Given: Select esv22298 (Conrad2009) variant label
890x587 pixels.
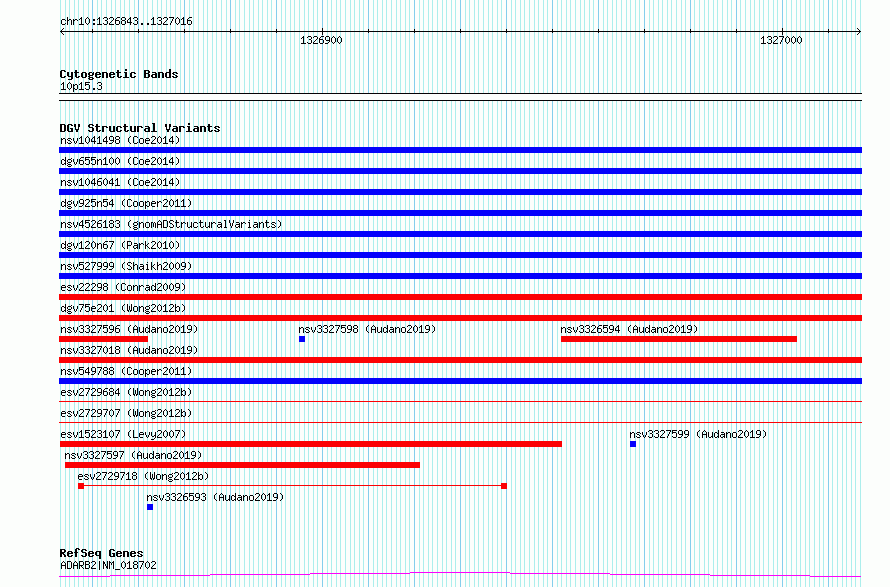Looking at the screenshot, I should point(123,287).
